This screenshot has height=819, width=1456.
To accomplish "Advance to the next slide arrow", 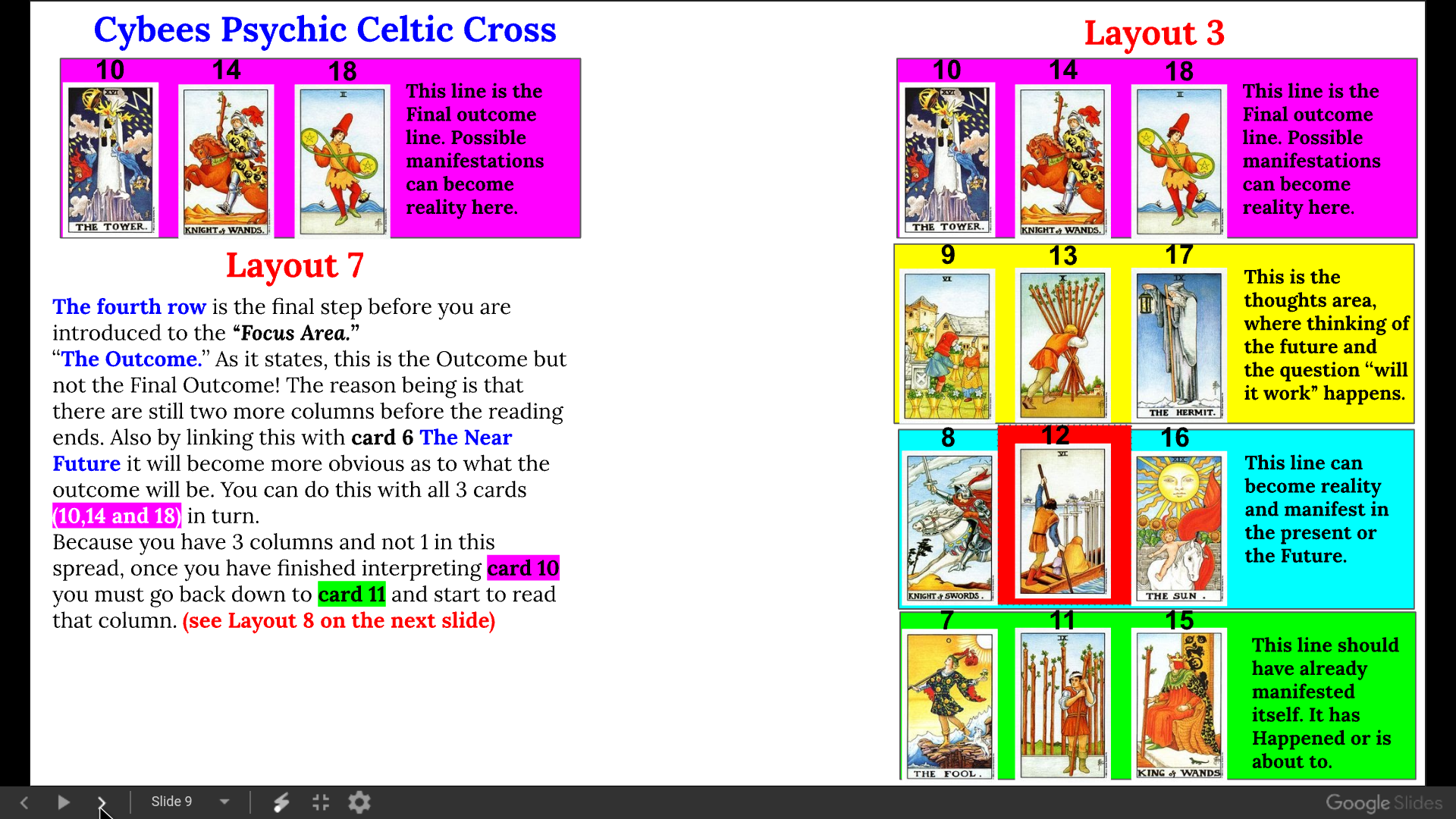I will tap(102, 802).
